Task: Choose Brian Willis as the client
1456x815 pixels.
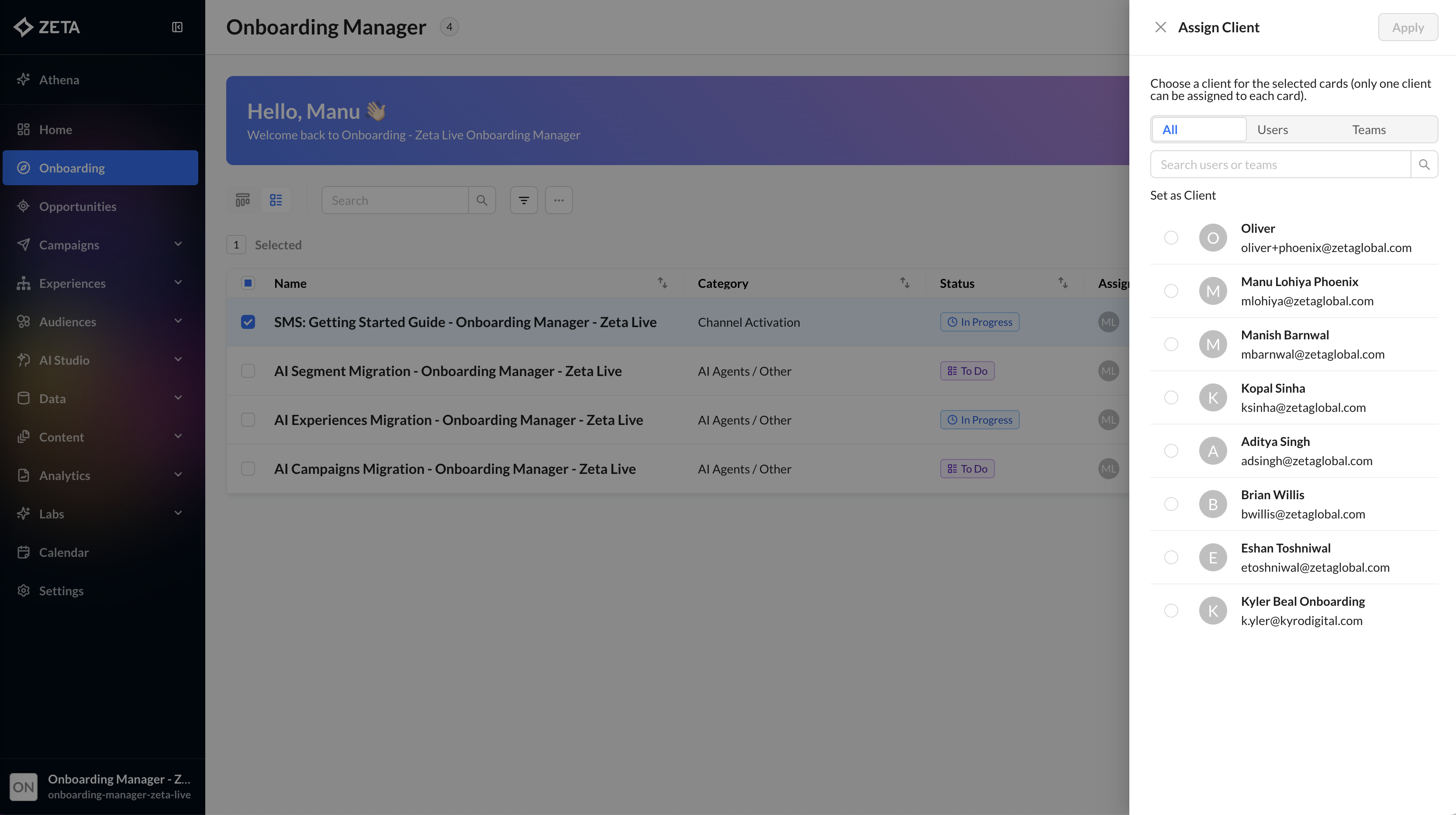Action: 1171,504
